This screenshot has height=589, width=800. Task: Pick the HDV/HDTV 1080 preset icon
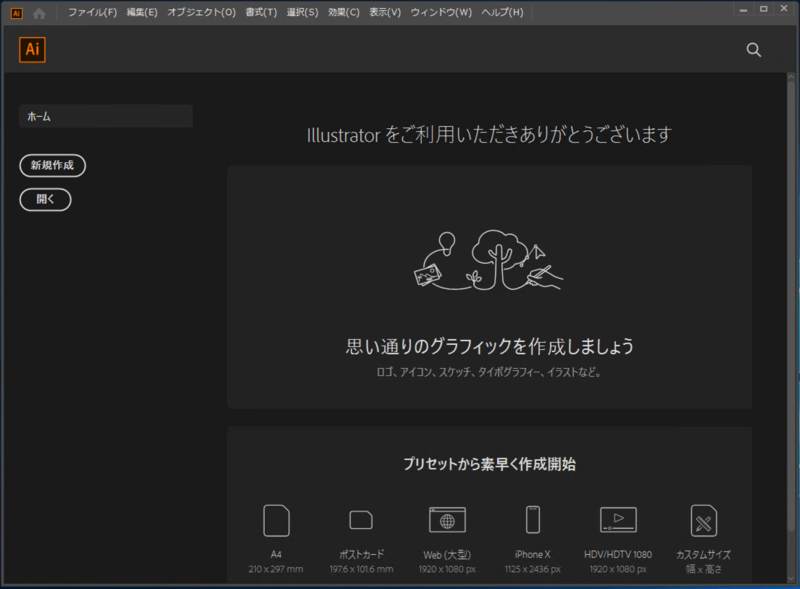[618, 520]
